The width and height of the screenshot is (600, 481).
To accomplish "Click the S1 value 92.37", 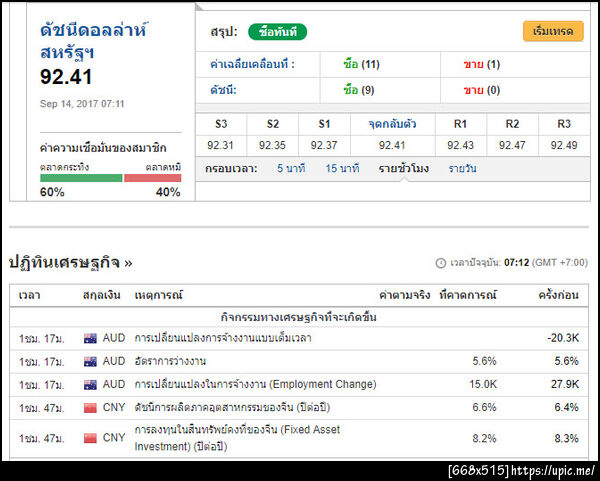I will [x=324, y=145].
